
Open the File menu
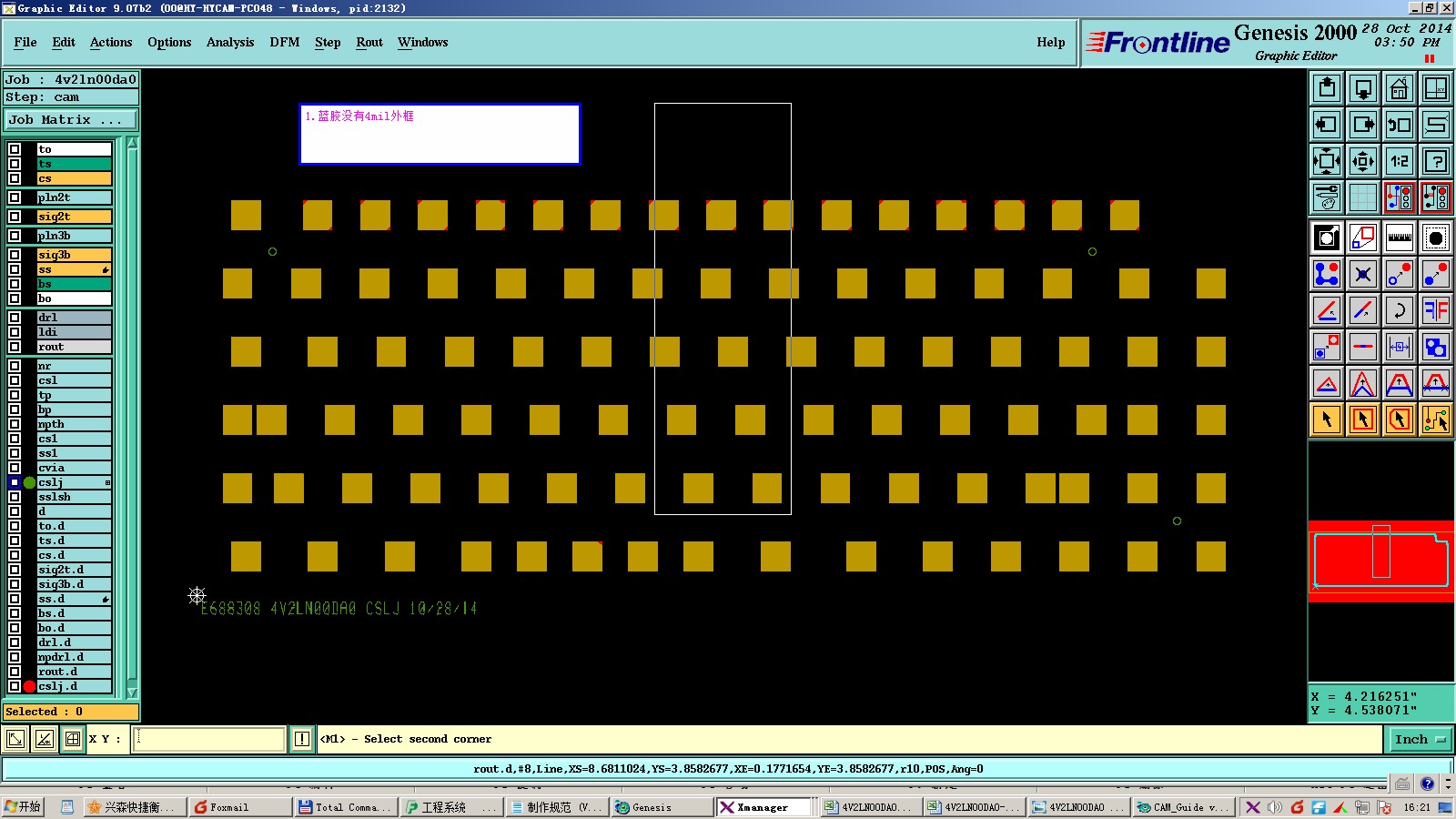tap(25, 42)
